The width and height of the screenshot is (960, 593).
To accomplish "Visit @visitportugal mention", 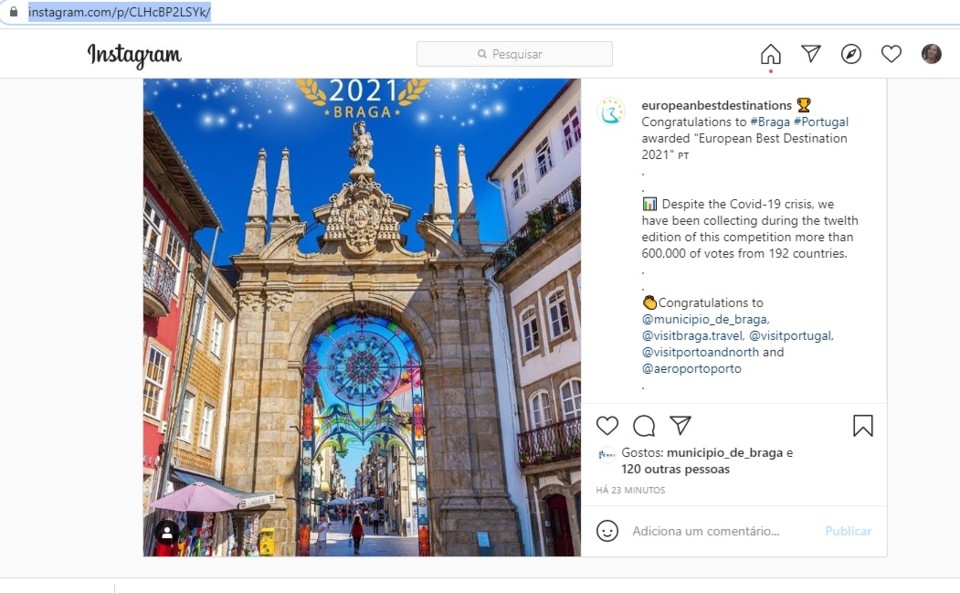I will click(791, 336).
